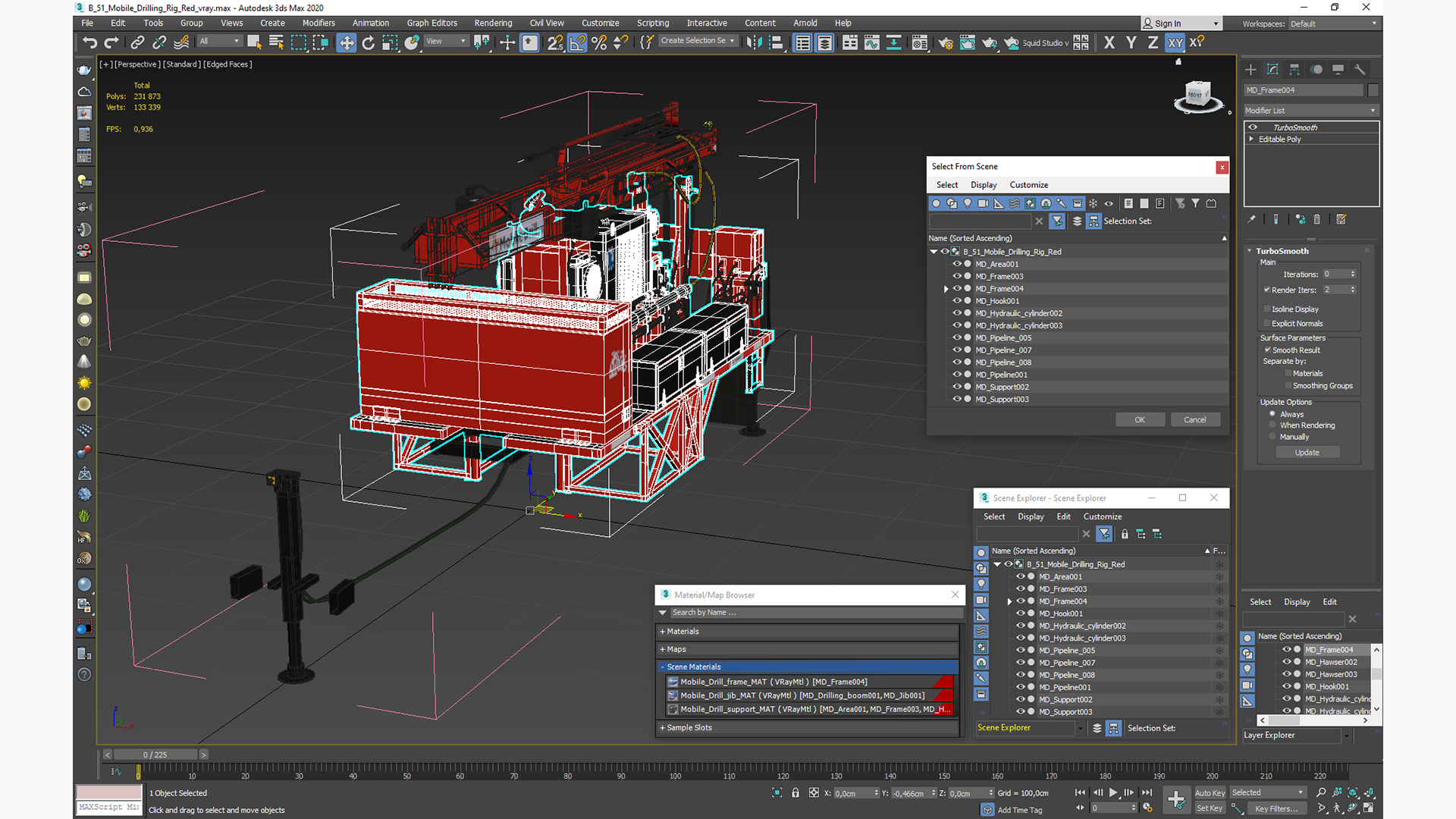Click the Redo arrow icon
This screenshot has width=1456, height=819.
pyautogui.click(x=111, y=42)
